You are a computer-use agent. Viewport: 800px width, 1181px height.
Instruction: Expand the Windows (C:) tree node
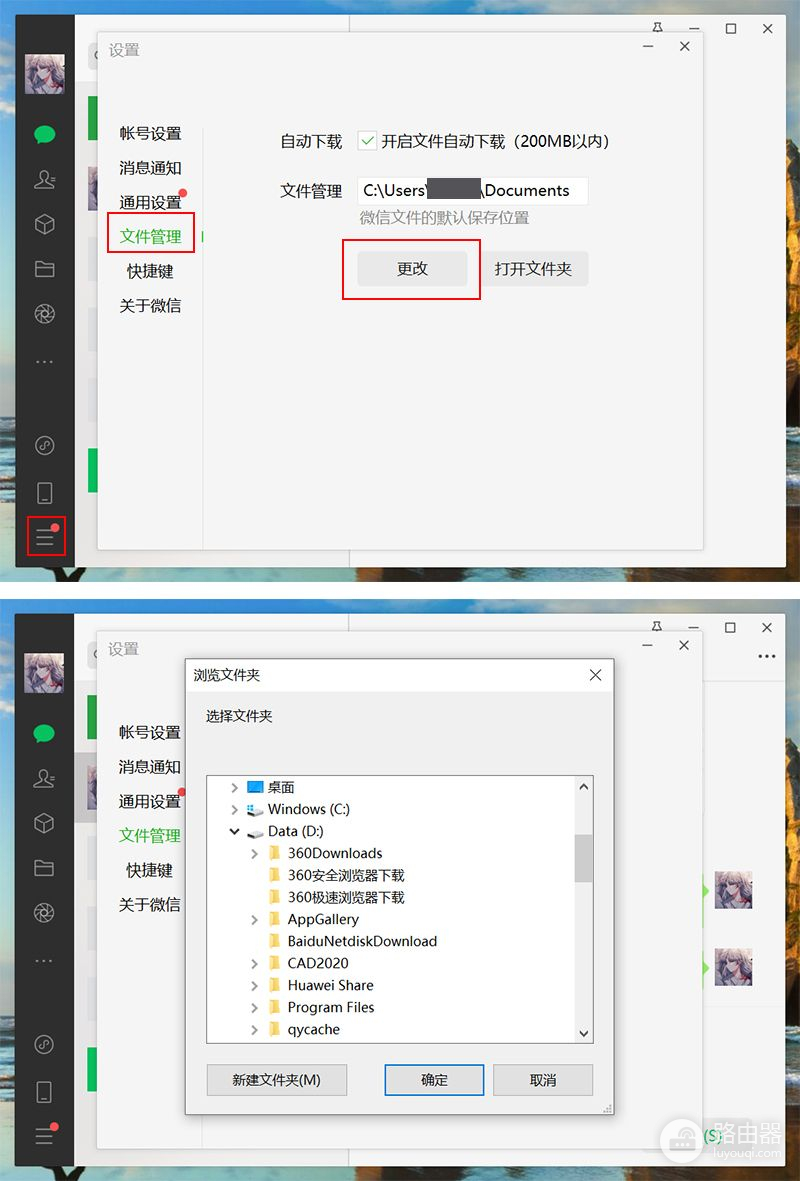234,810
